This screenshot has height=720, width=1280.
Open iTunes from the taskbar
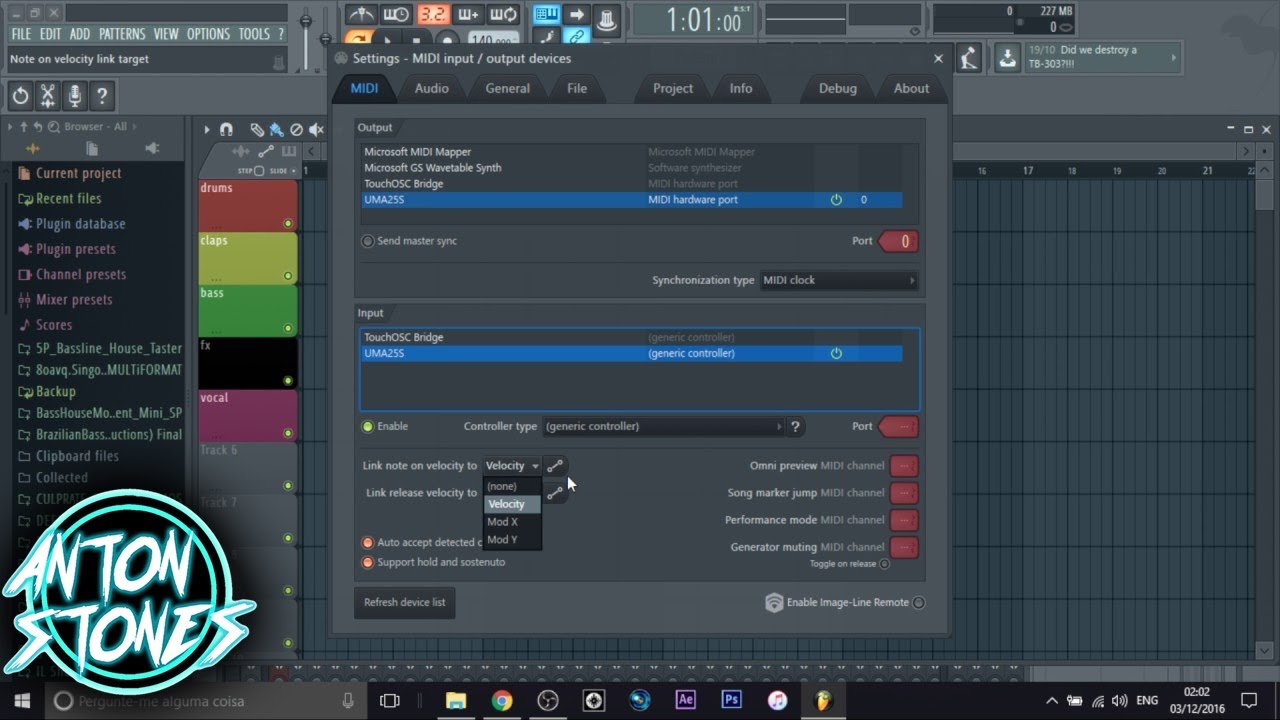(778, 700)
